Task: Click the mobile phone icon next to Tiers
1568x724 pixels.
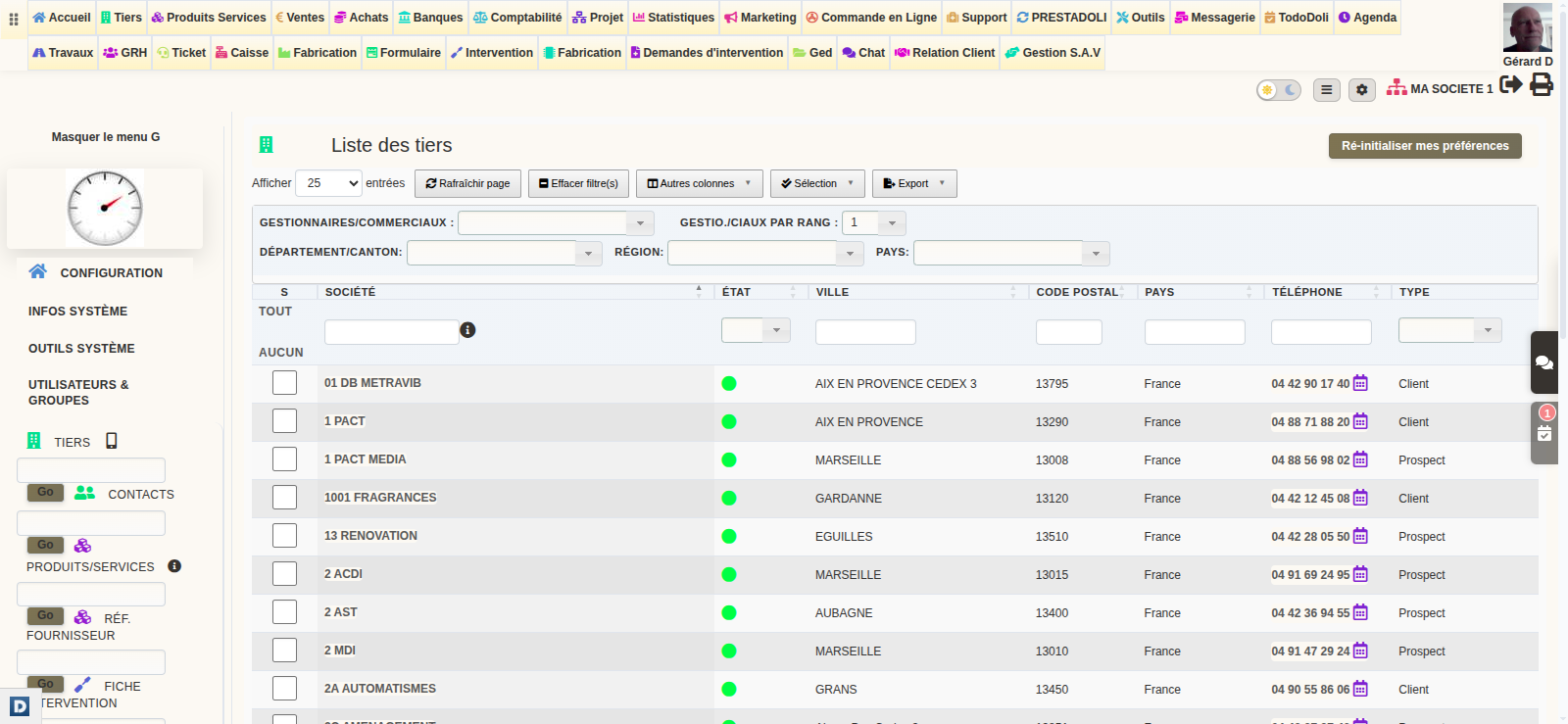Action: (x=112, y=441)
